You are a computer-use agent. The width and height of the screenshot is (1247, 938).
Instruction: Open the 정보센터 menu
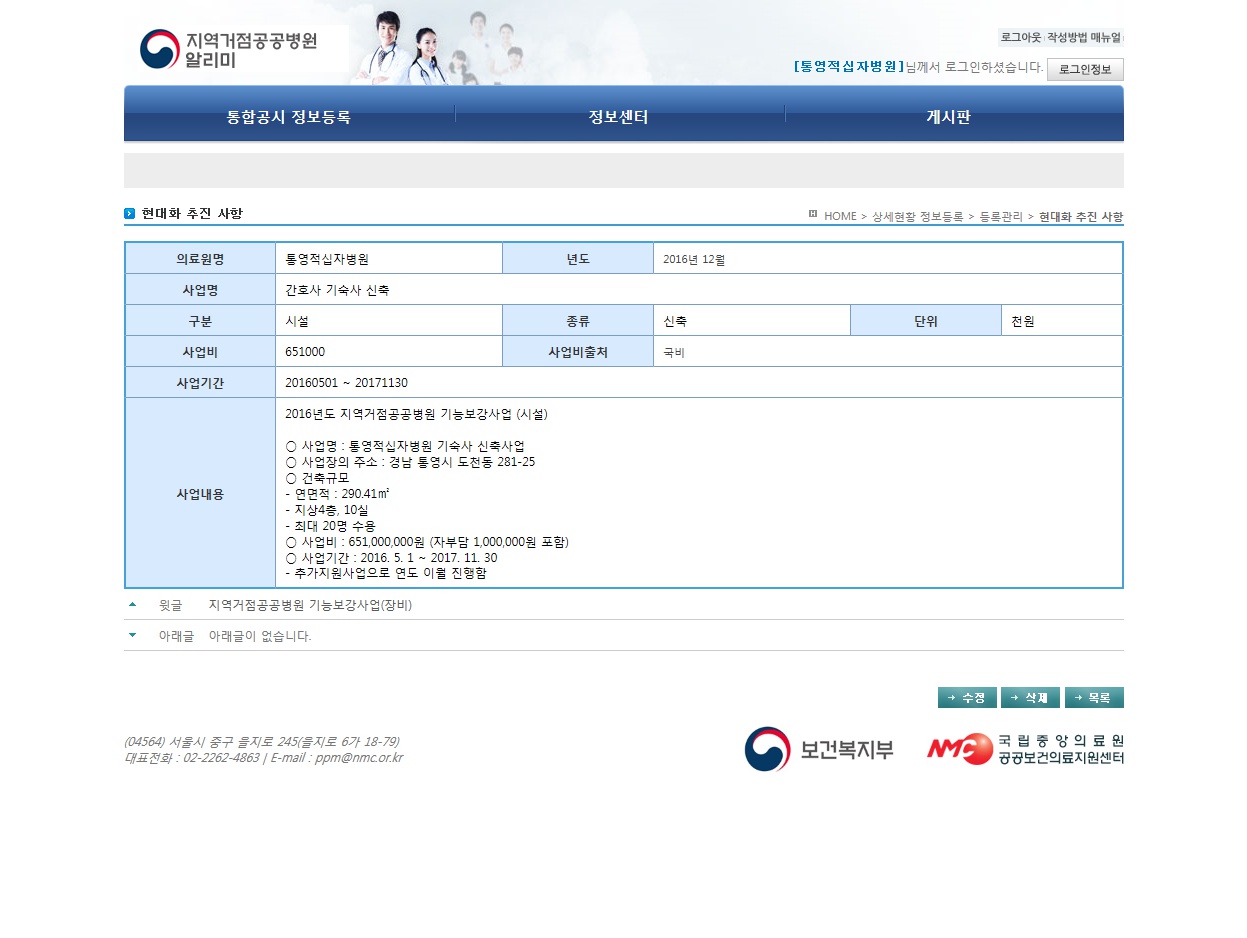619,117
